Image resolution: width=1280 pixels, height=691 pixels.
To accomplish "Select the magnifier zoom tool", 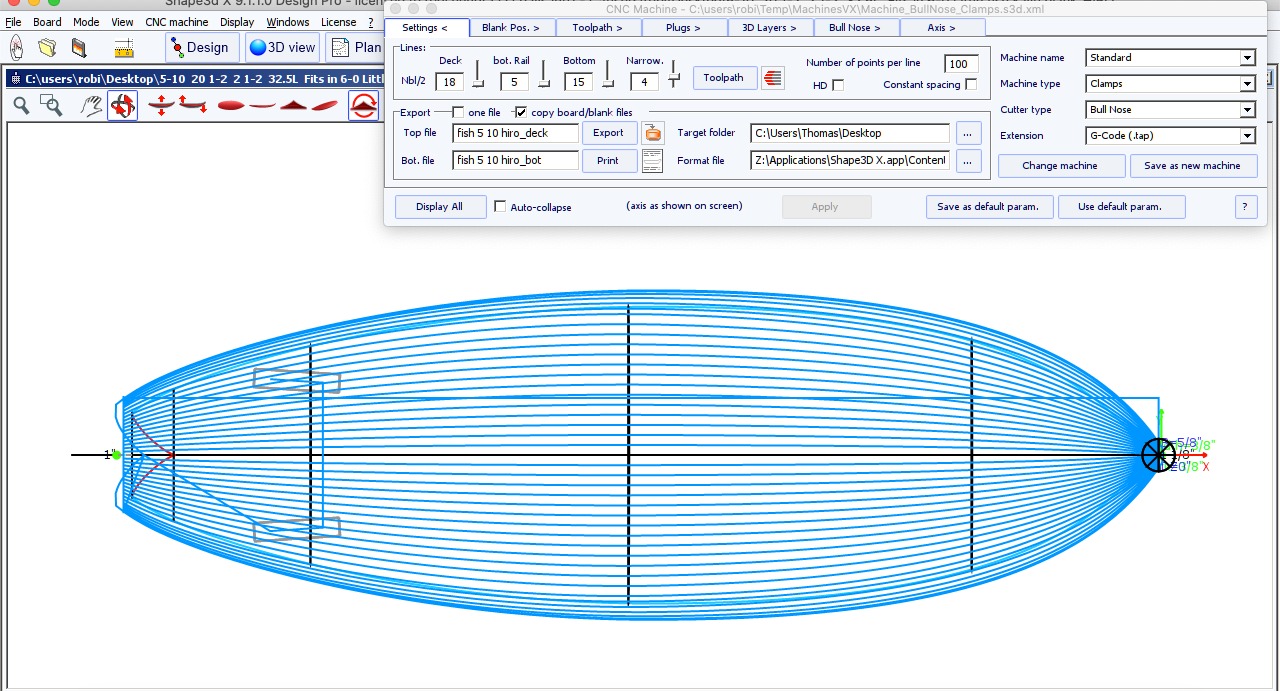I will point(21,105).
